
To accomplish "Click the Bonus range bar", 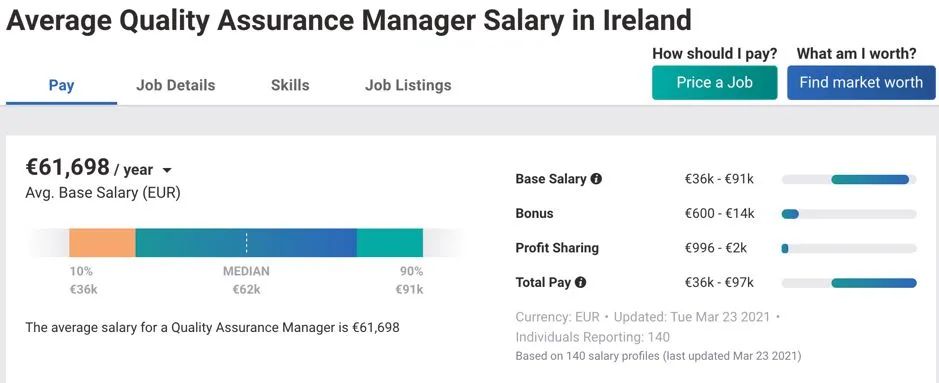I will [849, 214].
